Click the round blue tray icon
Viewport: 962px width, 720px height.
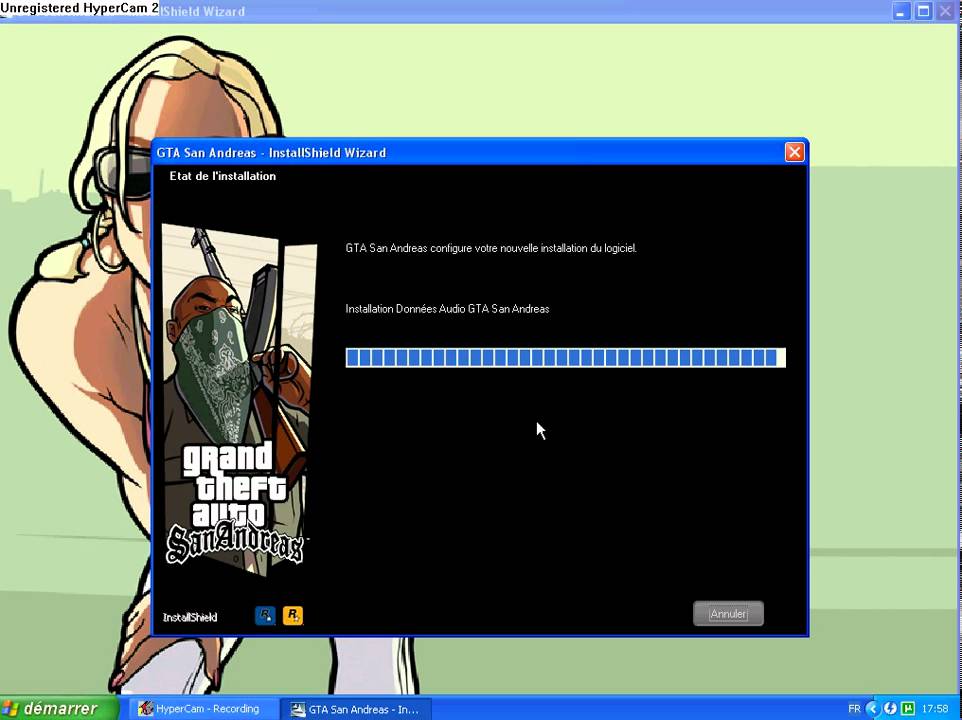pyautogui.click(x=890, y=709)
